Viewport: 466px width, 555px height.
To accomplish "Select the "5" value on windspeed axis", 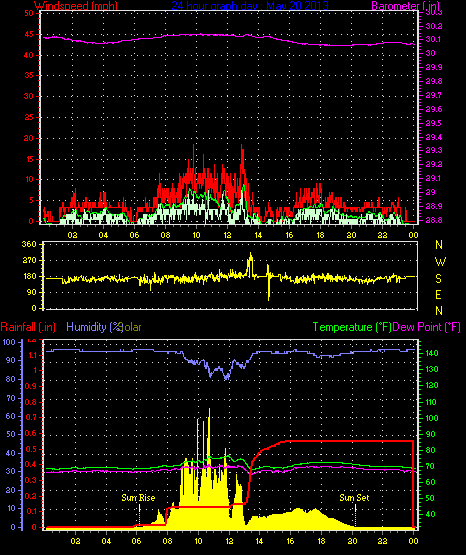I will coord(31,200).
